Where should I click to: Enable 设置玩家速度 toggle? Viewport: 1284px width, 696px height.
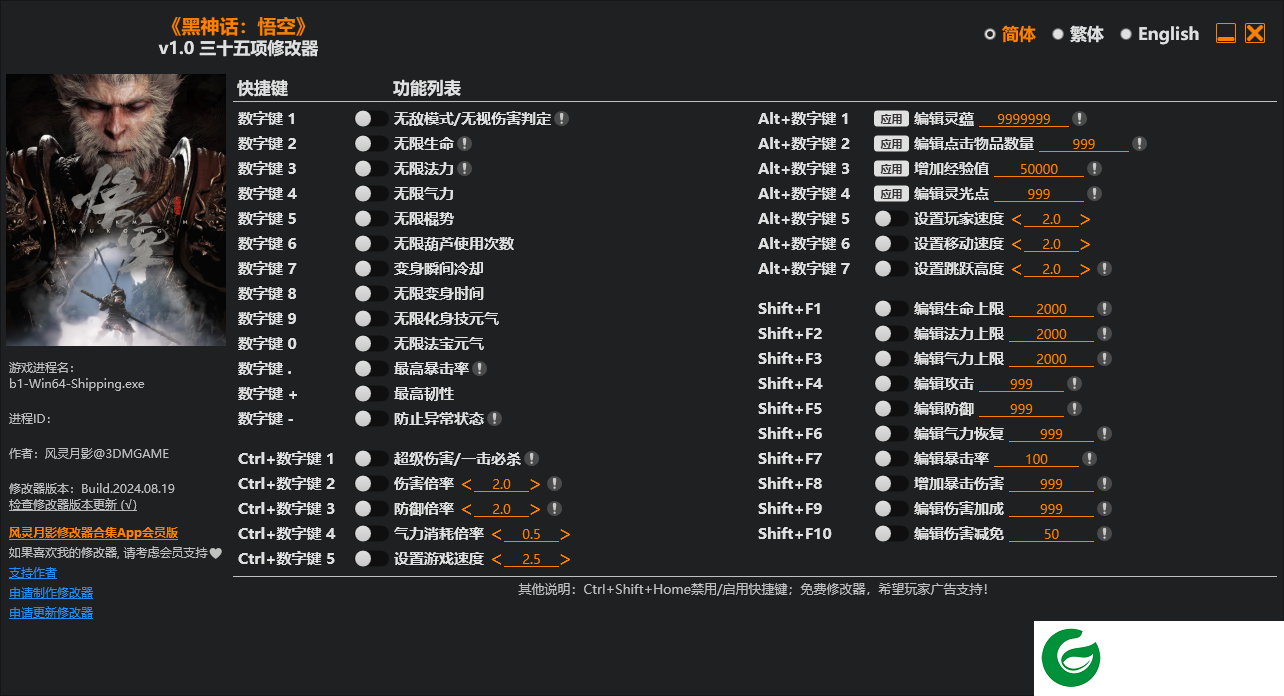coord(891,219)
